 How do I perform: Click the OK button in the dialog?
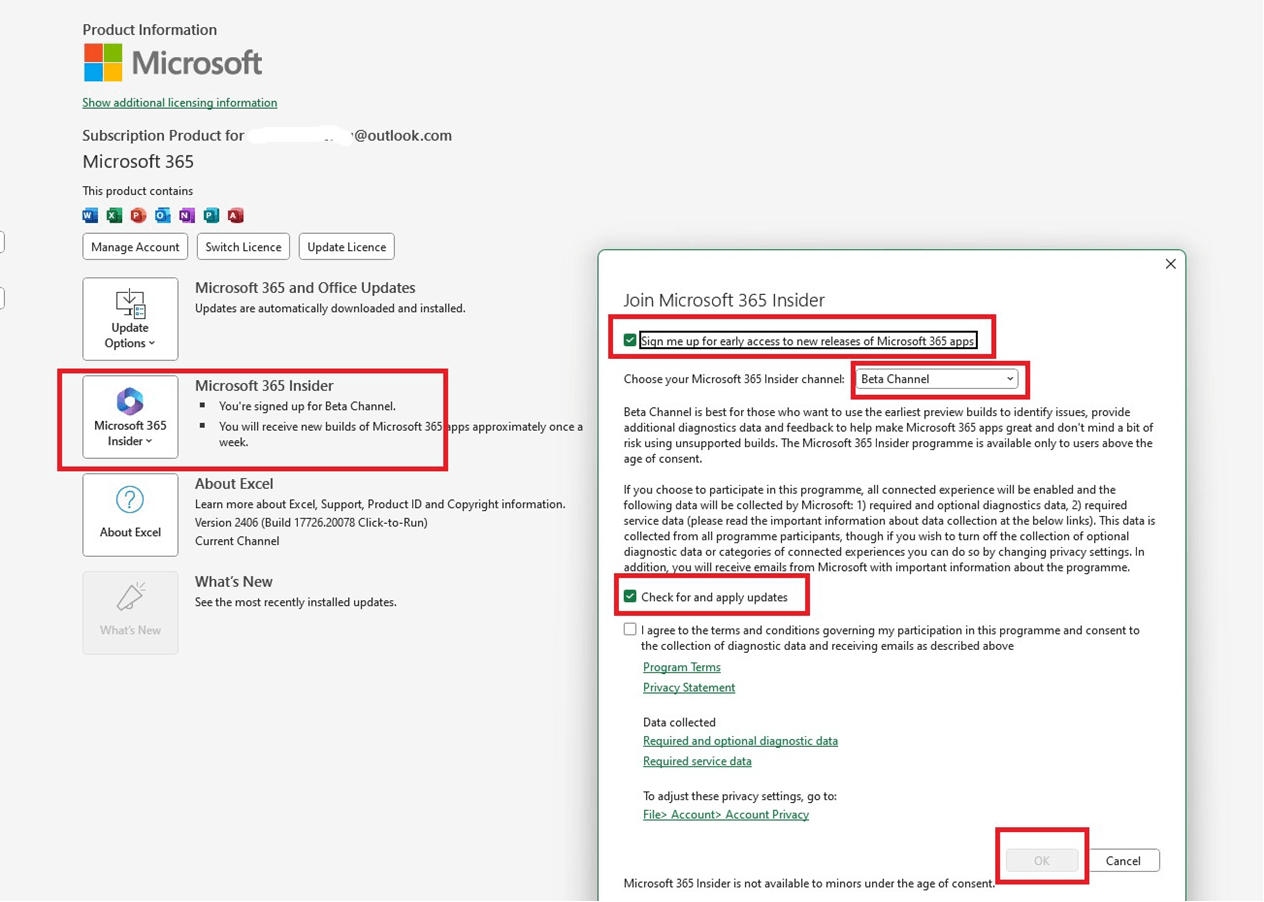[x=1042, y=861]
